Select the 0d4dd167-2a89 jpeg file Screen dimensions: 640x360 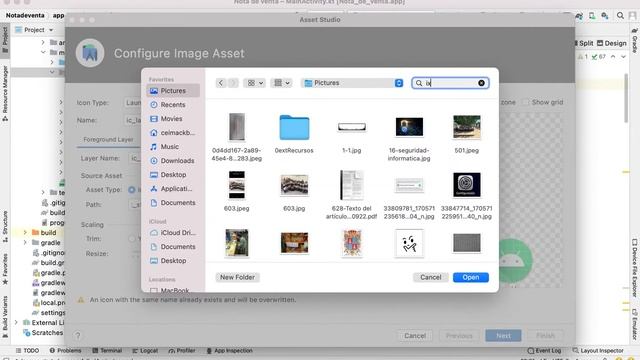pos(237,138)
